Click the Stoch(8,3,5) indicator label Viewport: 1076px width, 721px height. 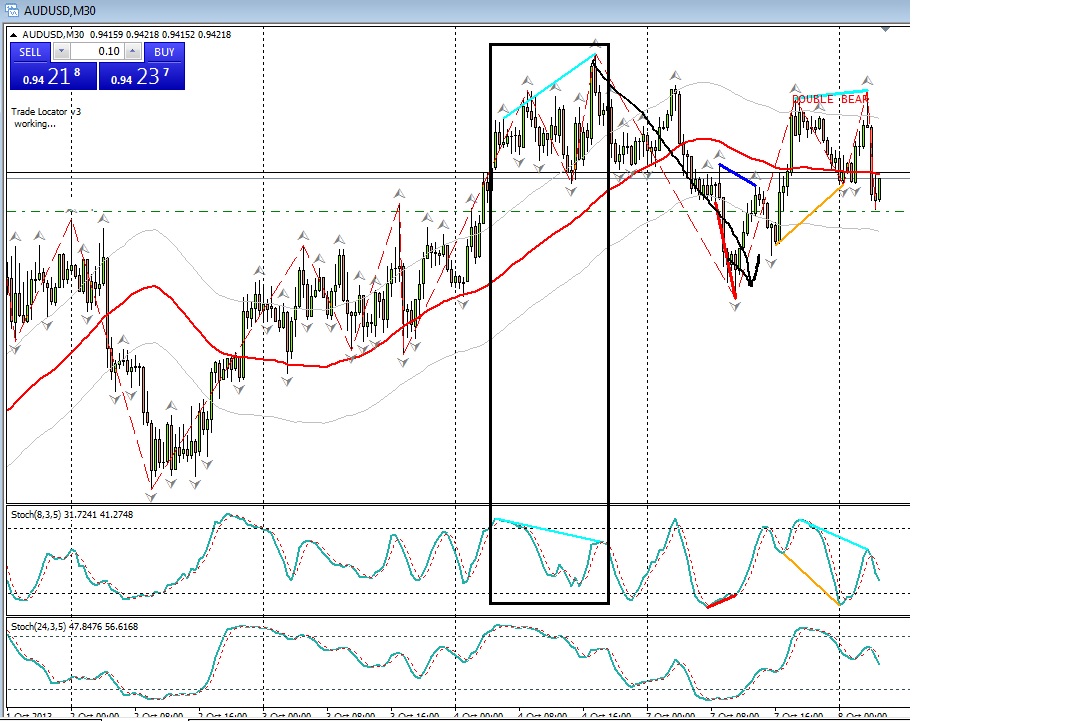[x=72, y=515]
